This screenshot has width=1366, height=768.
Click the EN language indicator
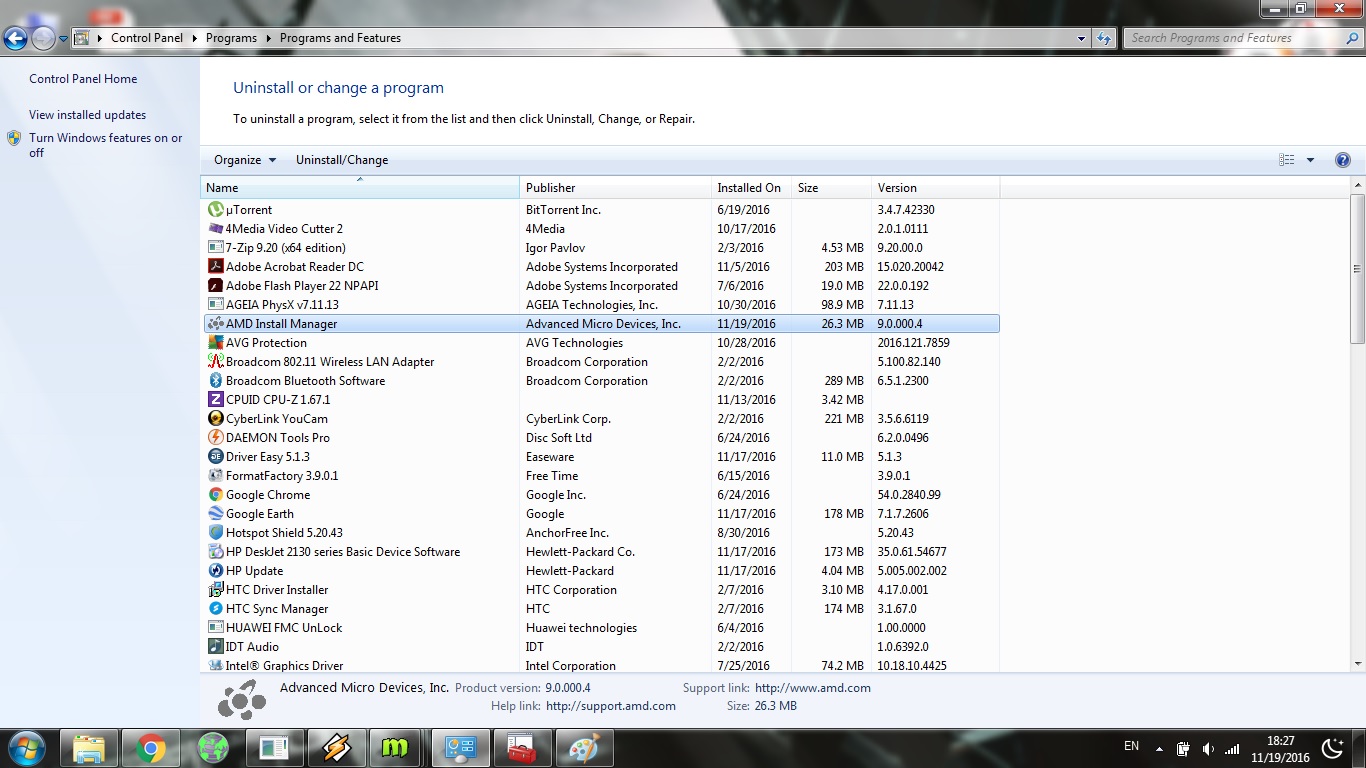(x=1131, y=746)
